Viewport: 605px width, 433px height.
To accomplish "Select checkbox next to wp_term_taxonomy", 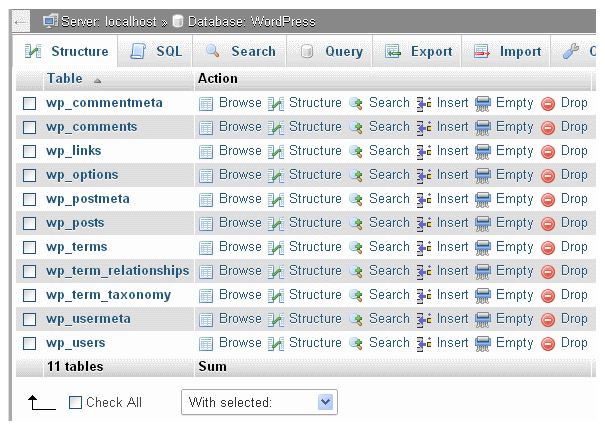I will [x=30, y=295].
